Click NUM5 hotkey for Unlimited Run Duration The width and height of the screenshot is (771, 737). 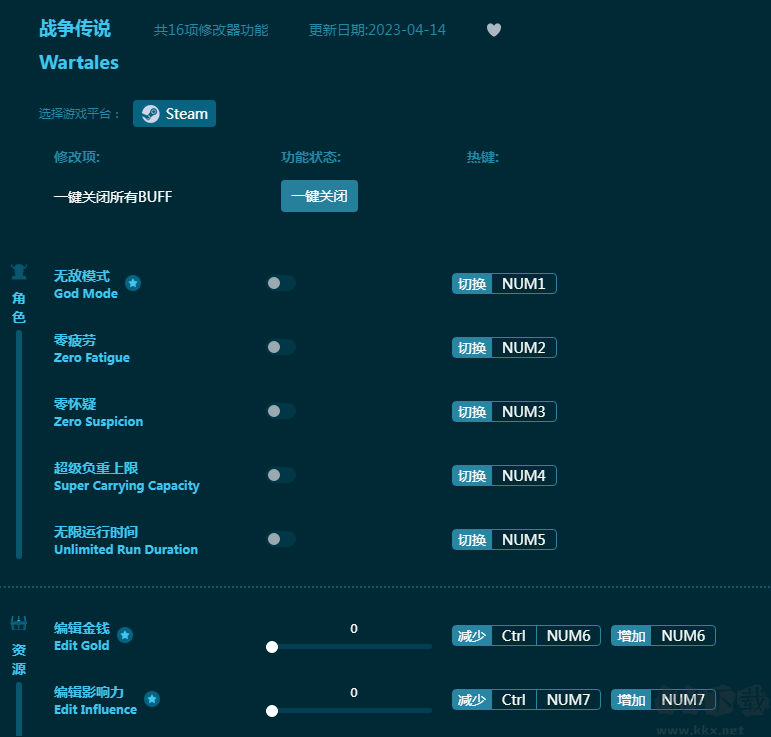coord(524,539)
